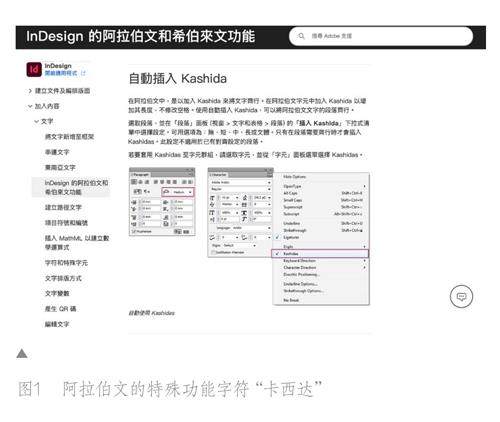Click vertical scale icon in Character panel
This screenshot has height=422, width=500.
(x=212, y=212)
